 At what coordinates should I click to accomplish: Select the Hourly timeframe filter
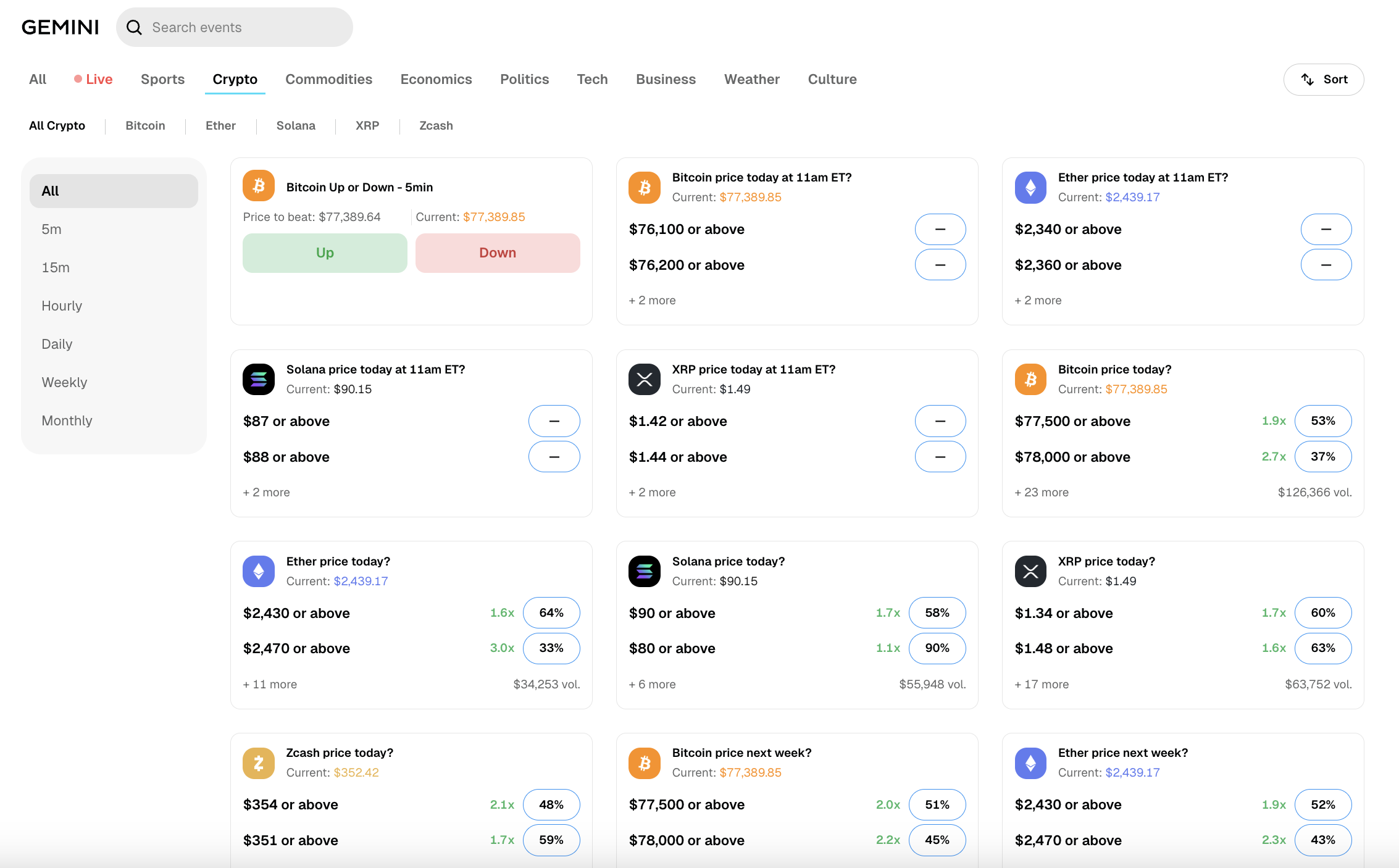click(x=114, y=306)
